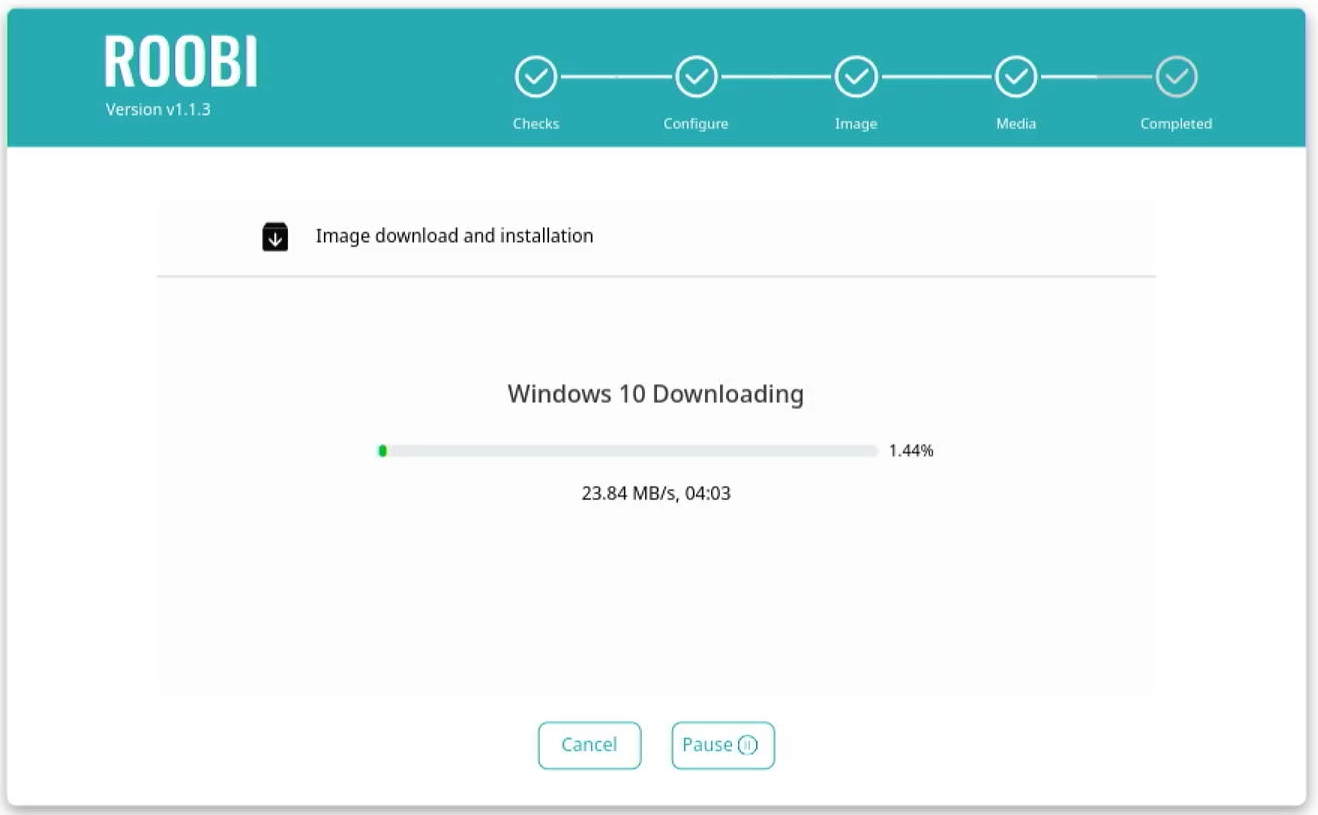Click the 'Checks' step label
1318x815 pixels.
tap(536, 124)
